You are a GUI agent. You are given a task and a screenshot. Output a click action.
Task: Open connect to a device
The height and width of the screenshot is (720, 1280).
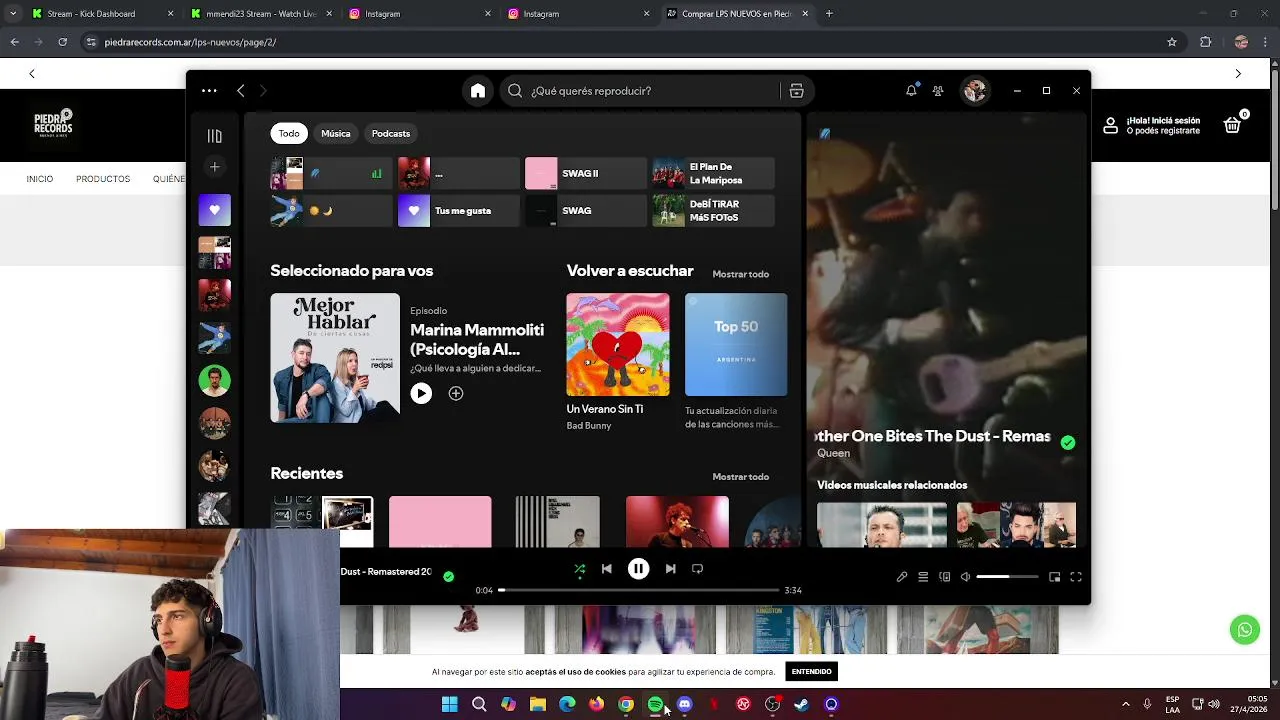tap(945, 577)
